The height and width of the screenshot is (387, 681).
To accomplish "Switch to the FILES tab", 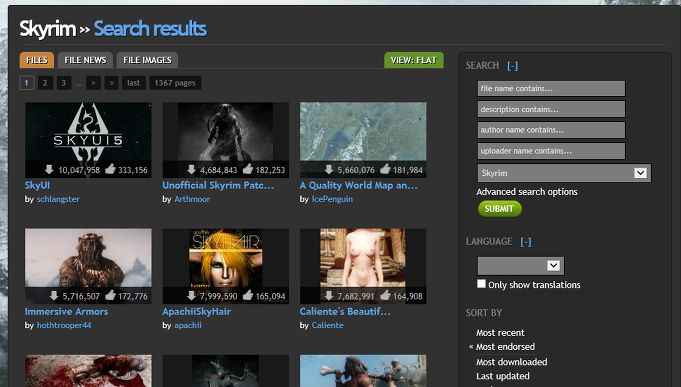I will [37, 60].
